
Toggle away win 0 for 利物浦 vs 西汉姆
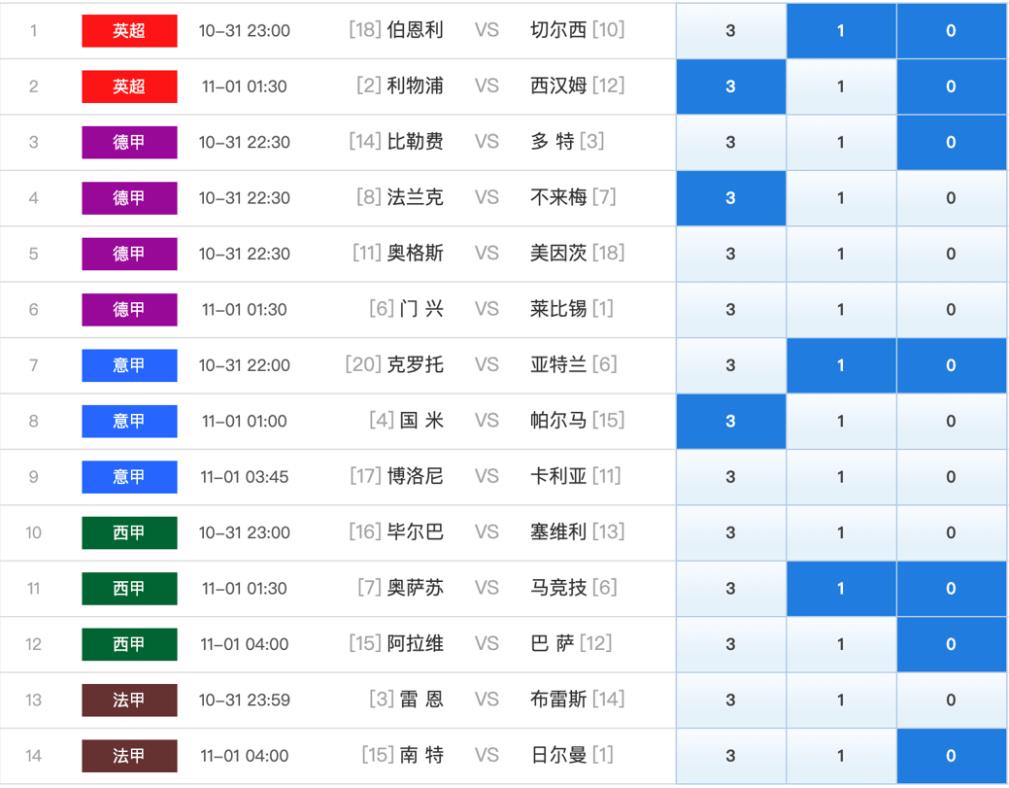point(951,86)
